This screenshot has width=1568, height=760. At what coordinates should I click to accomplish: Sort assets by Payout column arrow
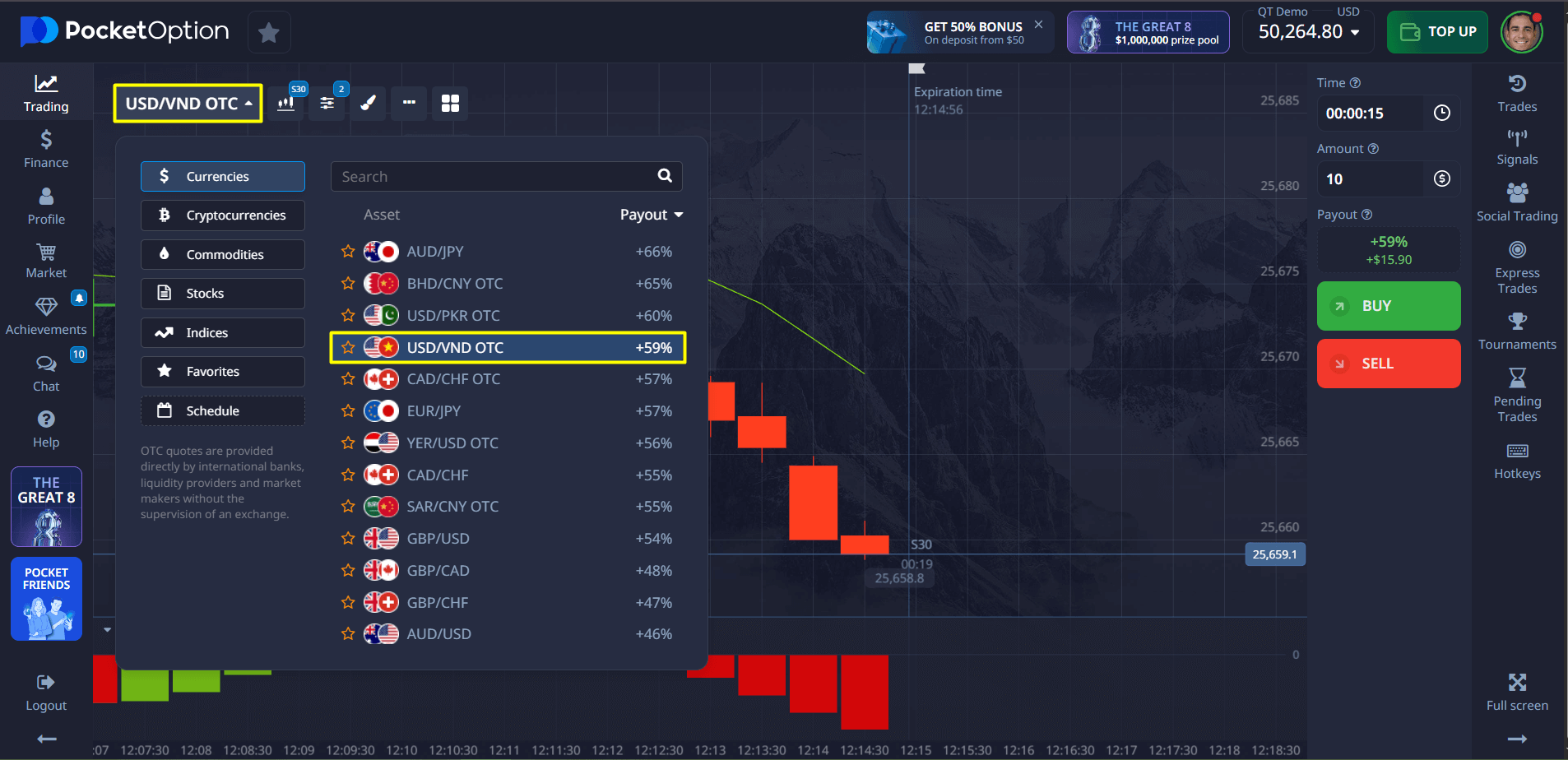[x=679, y=215]
